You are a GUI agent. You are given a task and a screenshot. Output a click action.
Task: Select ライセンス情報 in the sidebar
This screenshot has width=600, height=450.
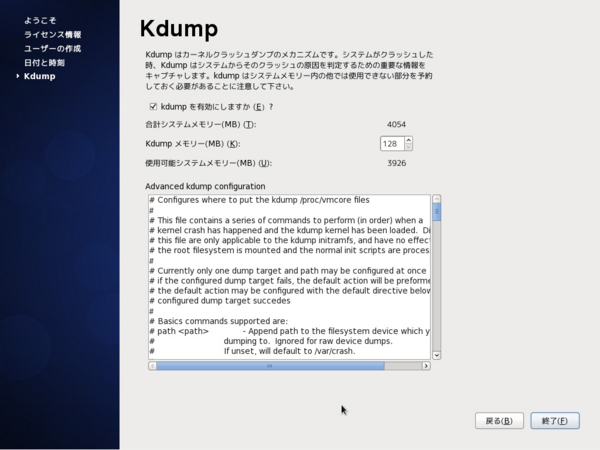click(52, 34)
